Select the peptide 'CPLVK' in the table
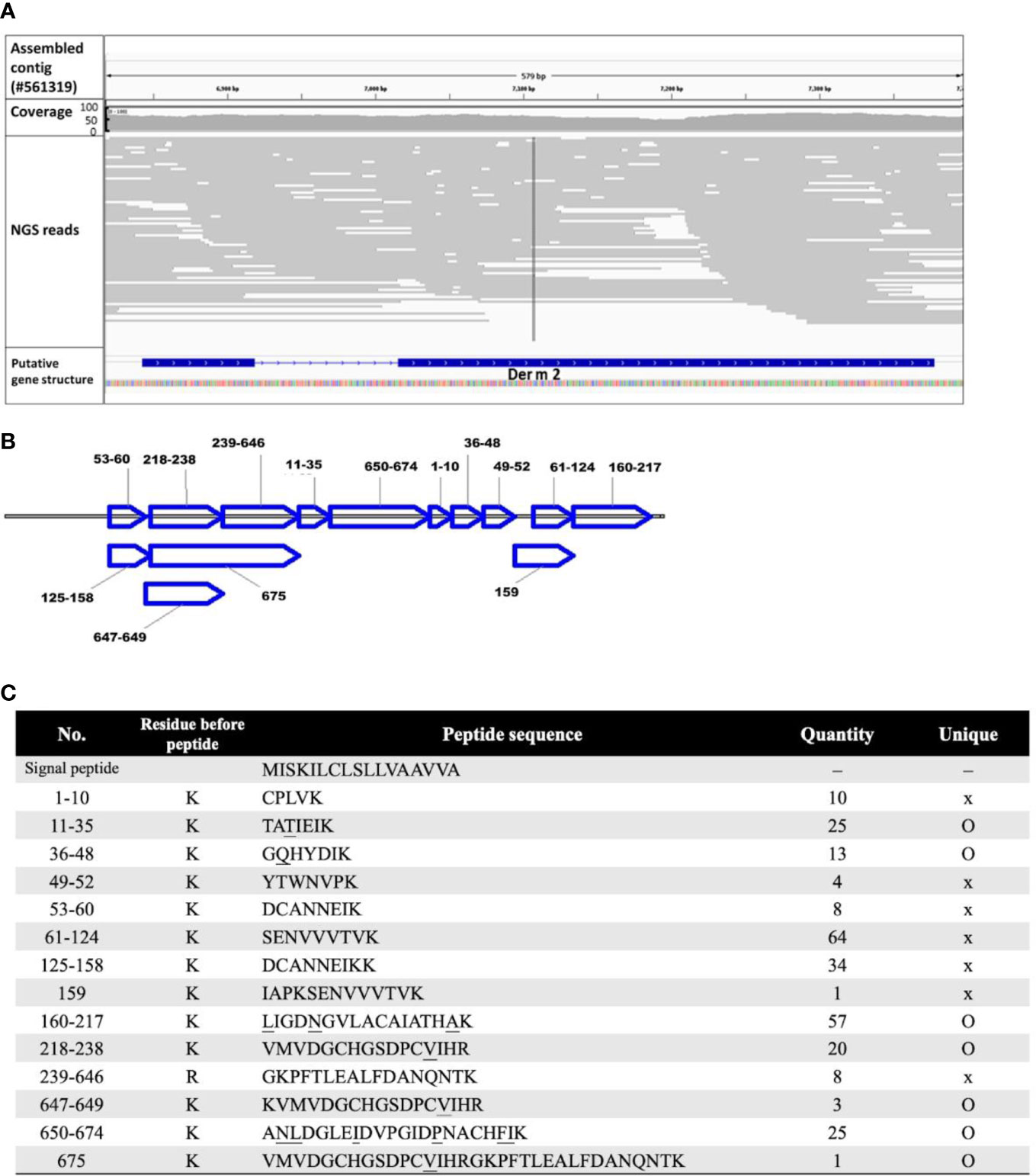1036x1176 pixels. pyautogui.click(x=292, y=798)
